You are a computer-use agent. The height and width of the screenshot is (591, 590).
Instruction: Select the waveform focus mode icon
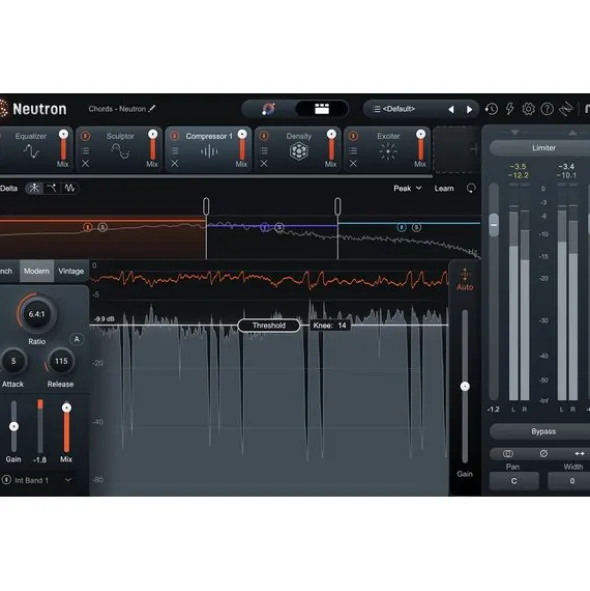point(69,188)
